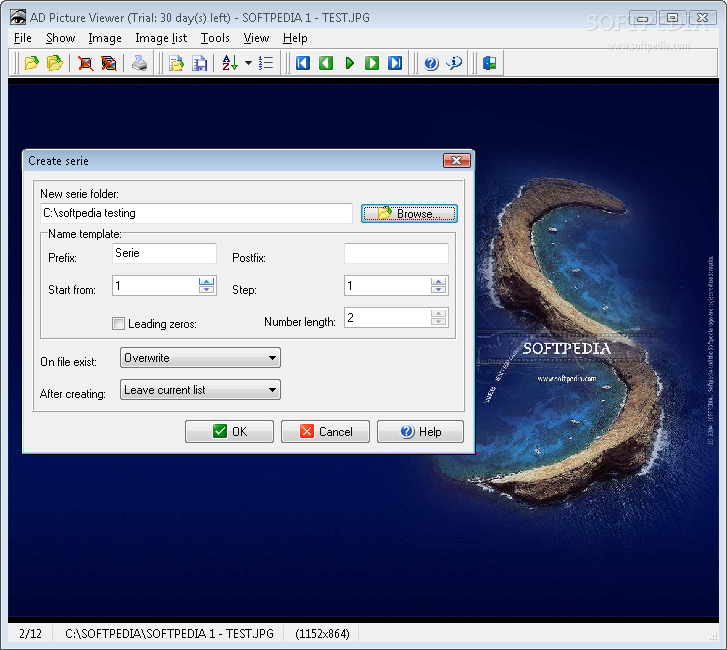
Task: Click the Cancel button
Action: 325,432
